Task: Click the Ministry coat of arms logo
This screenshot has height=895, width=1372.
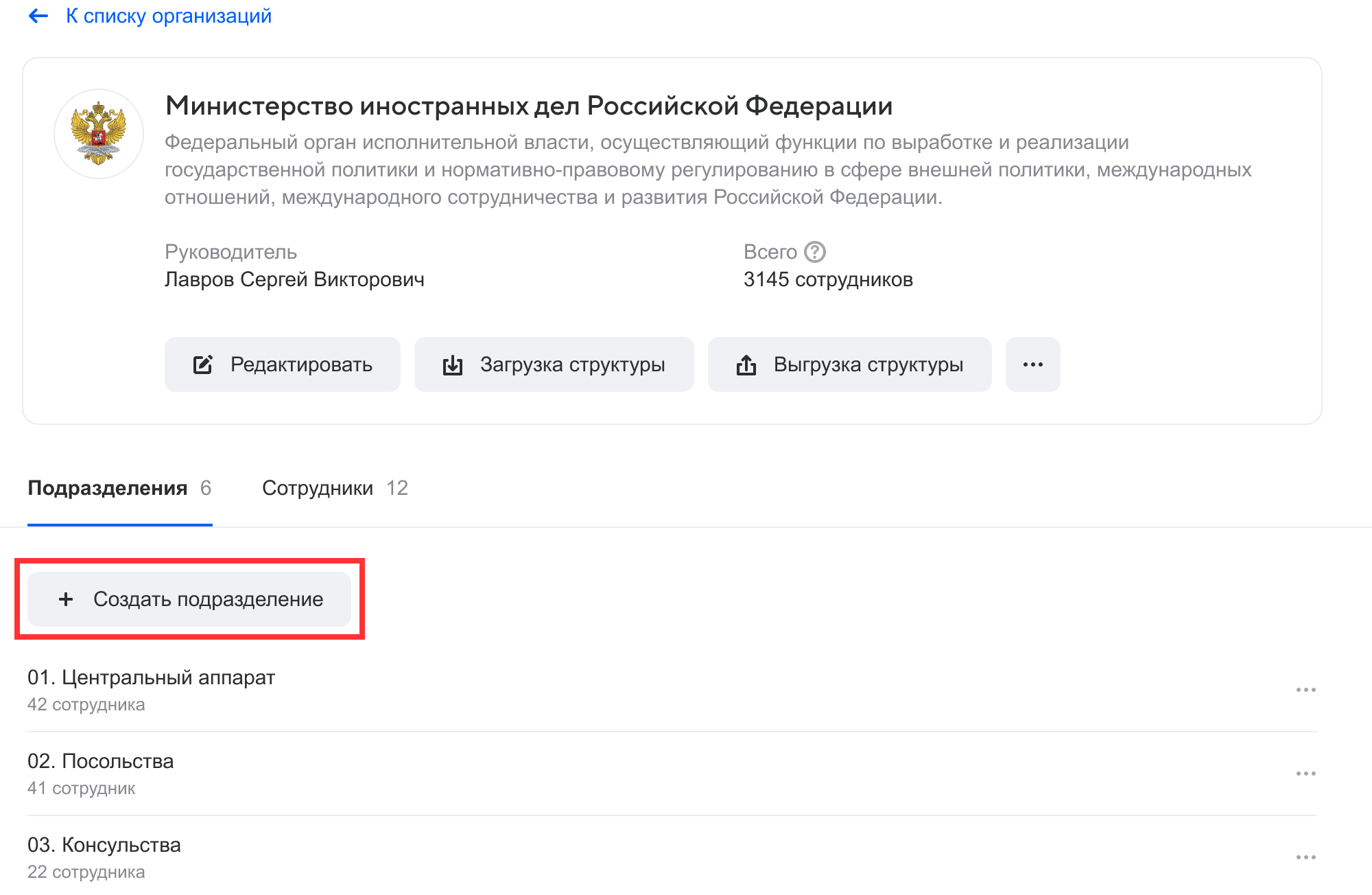Action: pyautogui.click(x=99, y=134)
